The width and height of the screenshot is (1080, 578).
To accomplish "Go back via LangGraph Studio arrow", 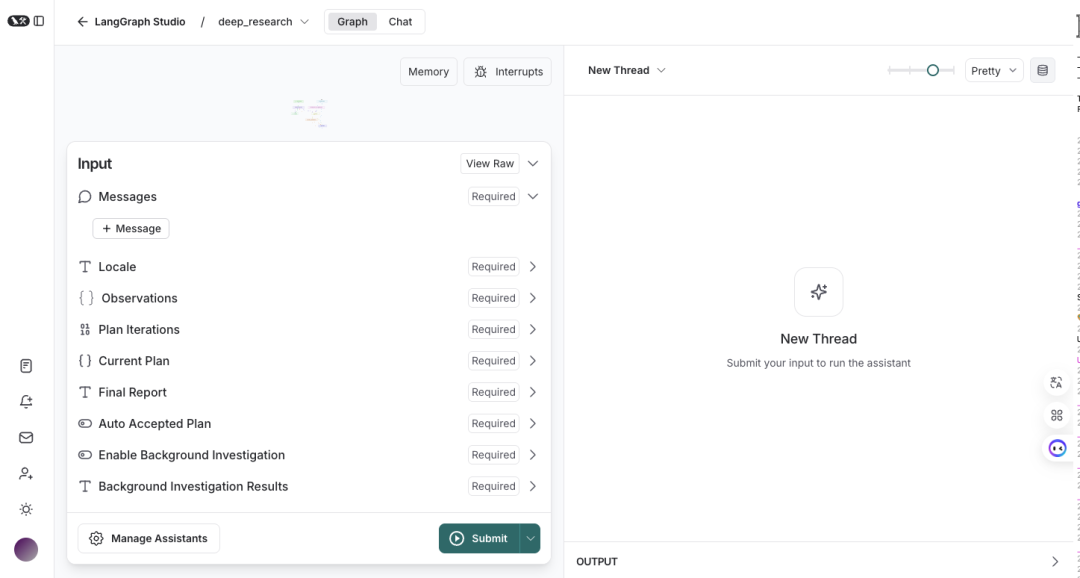I will 83,22.
